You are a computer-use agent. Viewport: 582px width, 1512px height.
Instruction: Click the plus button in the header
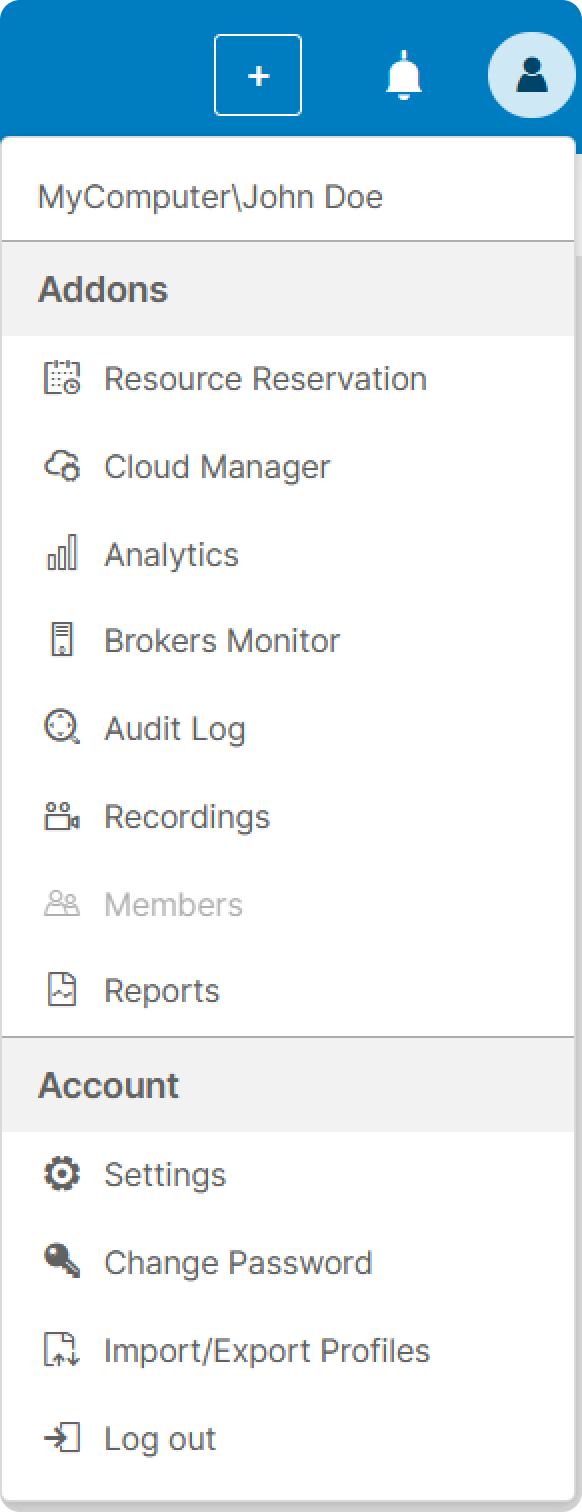pyautogui.click(x=258, y=75)
